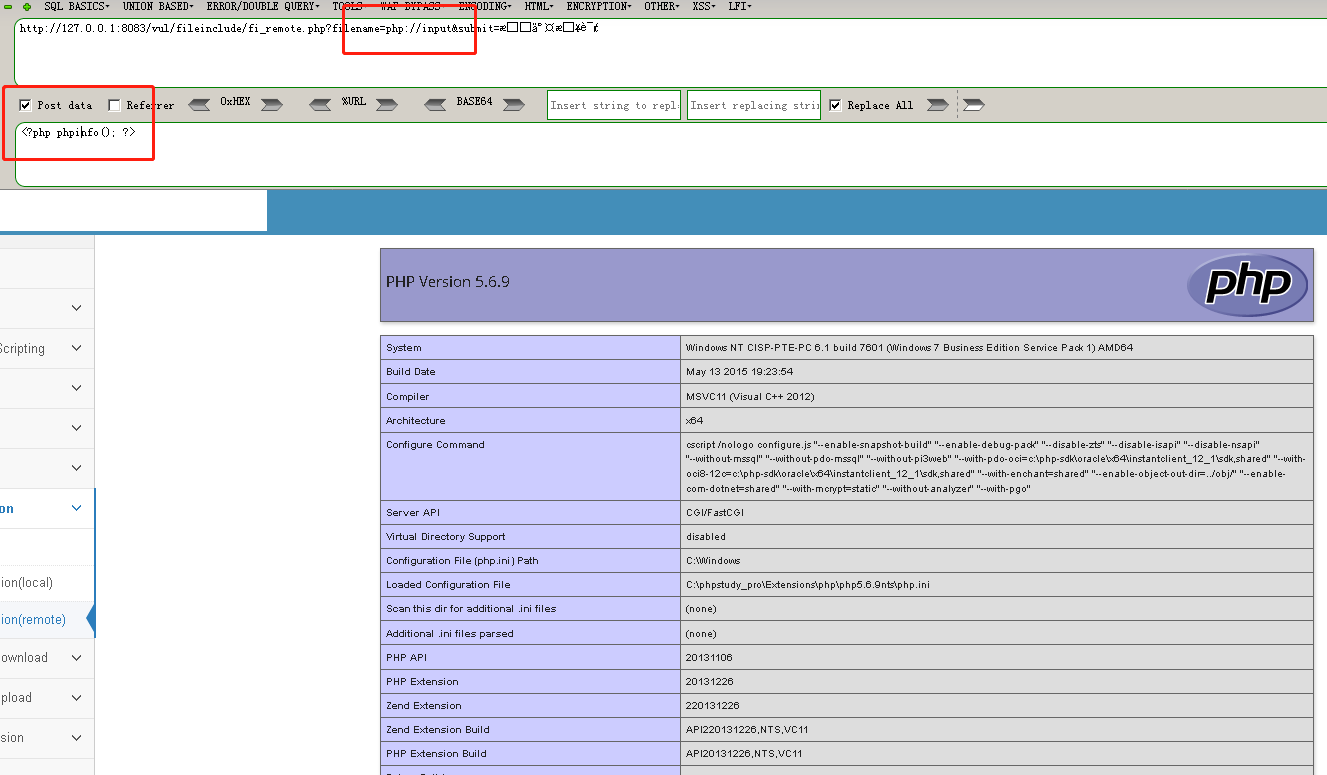Screen dimensions: 1327x775
Task: Click the right arrow beside BASE64 to encode
Action: click(x=514, y=104)
